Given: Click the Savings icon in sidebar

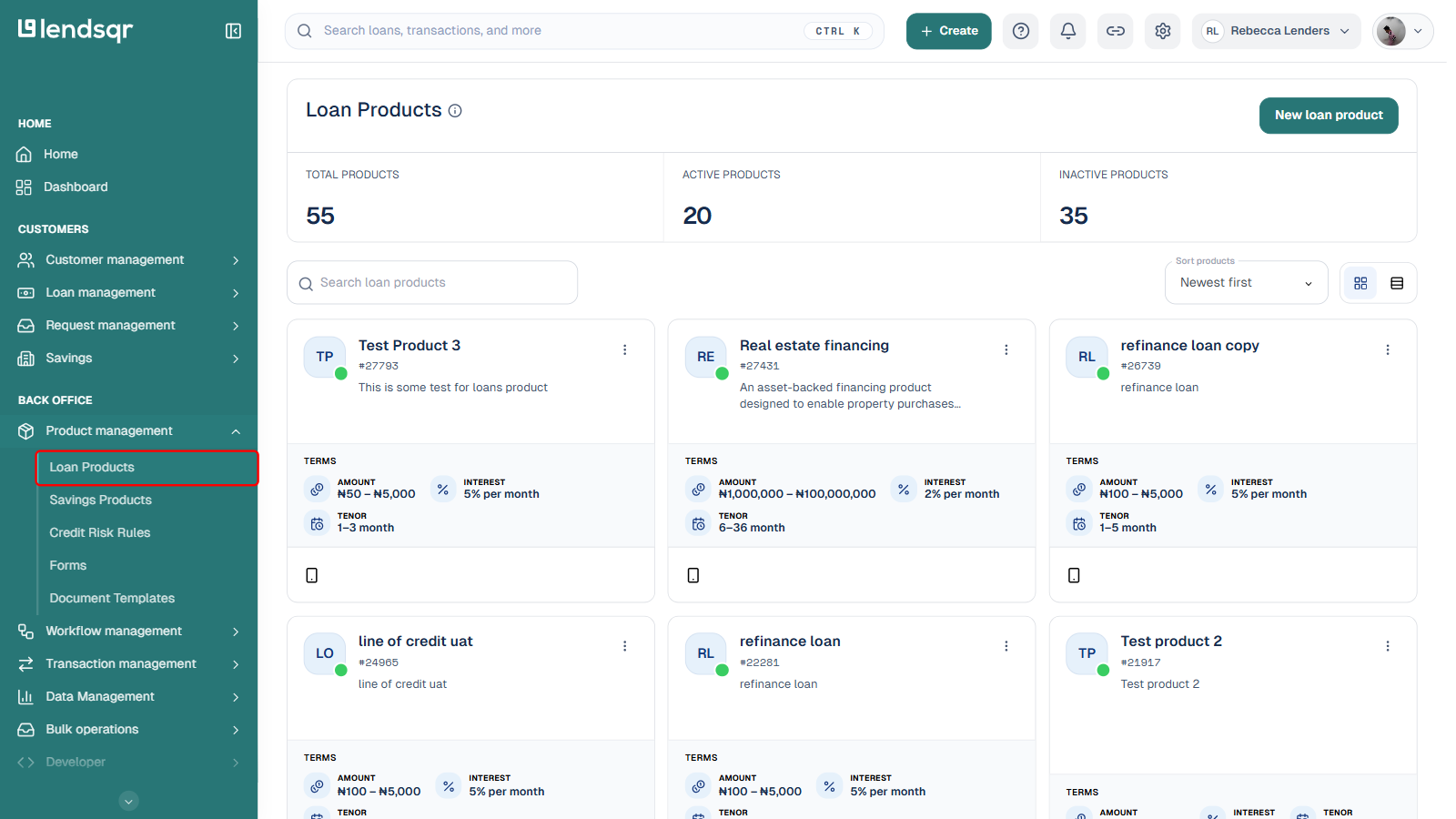Looking at the screenshot, I should (25, 359).
